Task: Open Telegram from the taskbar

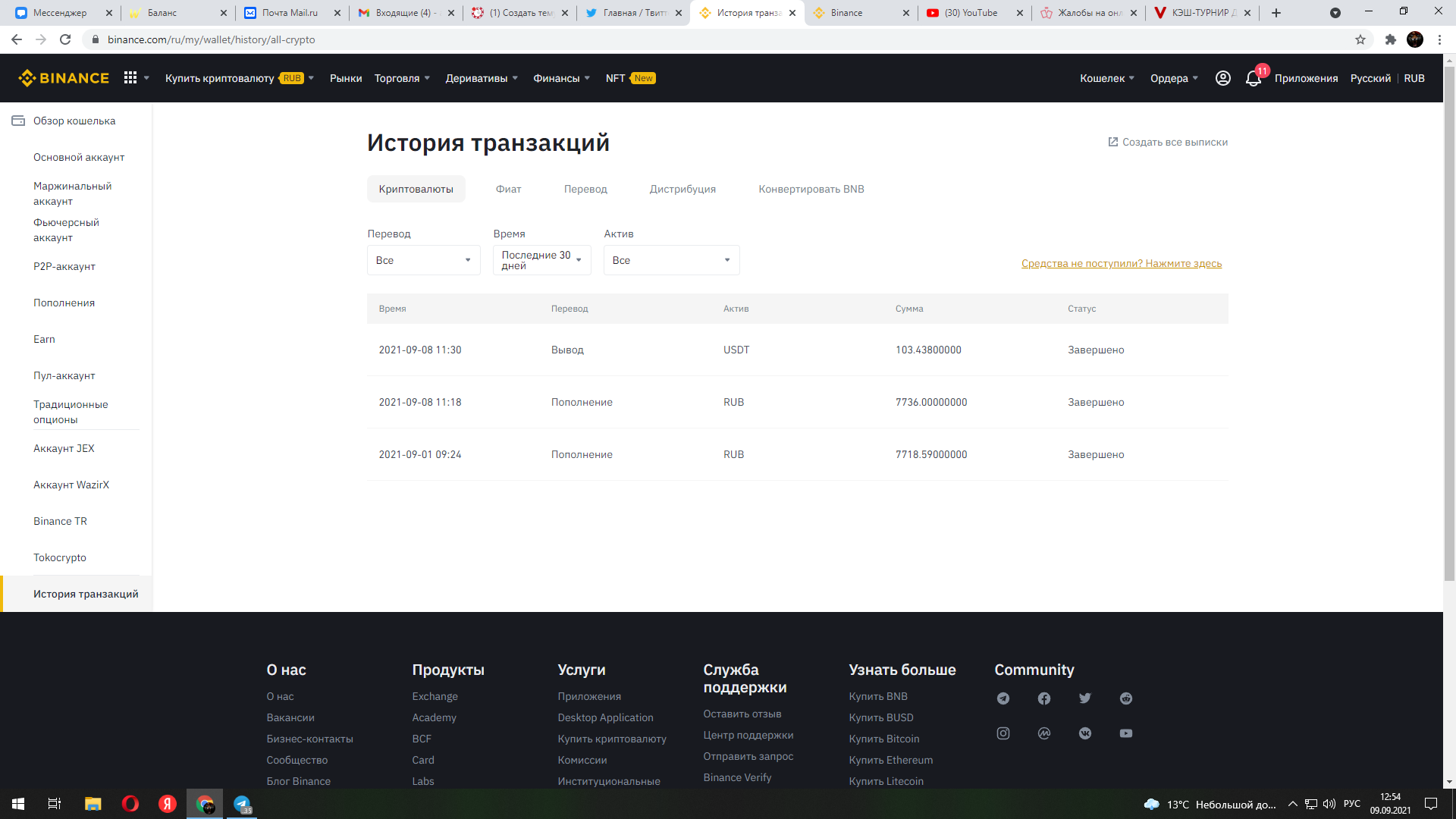Action: pos(242,804)
